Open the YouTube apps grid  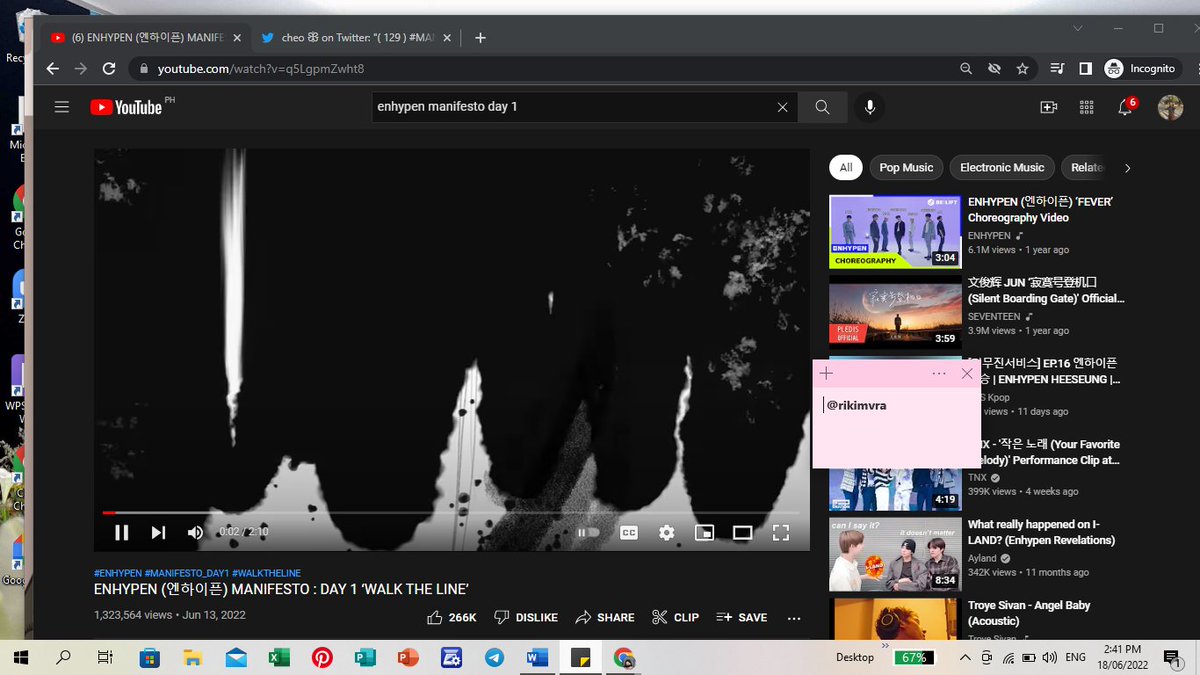(1087, 107)
